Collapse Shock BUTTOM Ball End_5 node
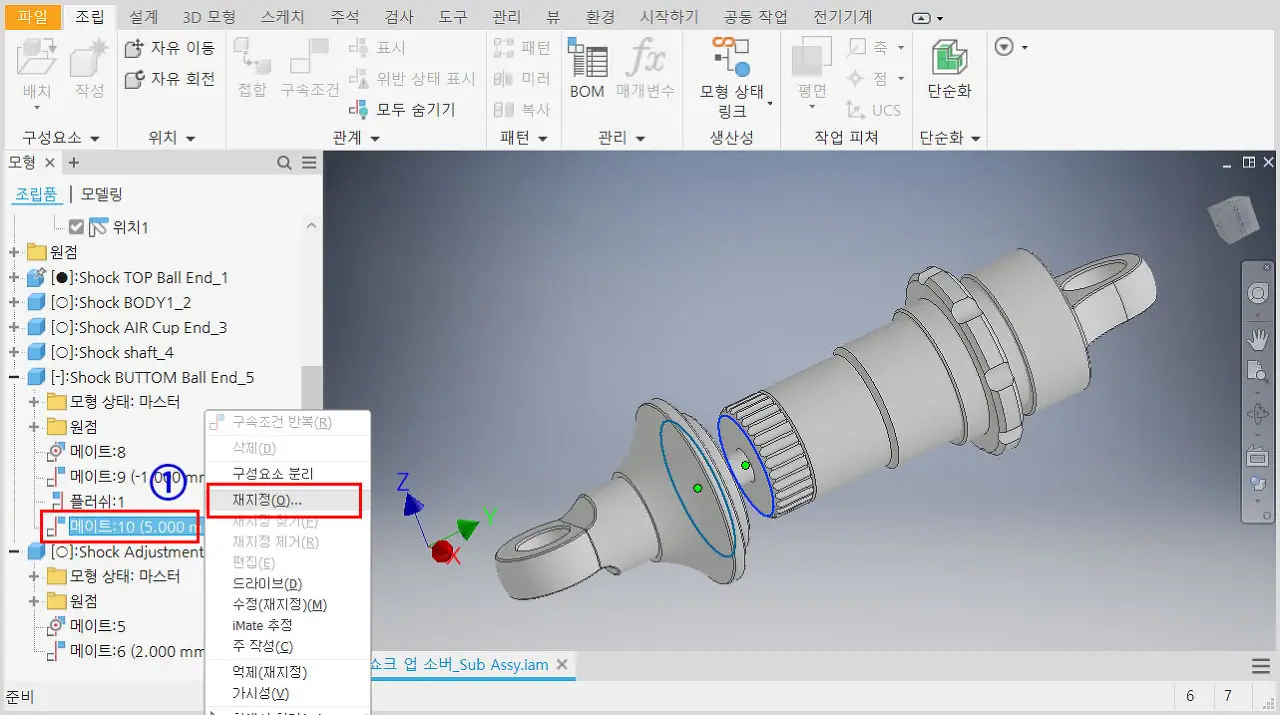 14,377
